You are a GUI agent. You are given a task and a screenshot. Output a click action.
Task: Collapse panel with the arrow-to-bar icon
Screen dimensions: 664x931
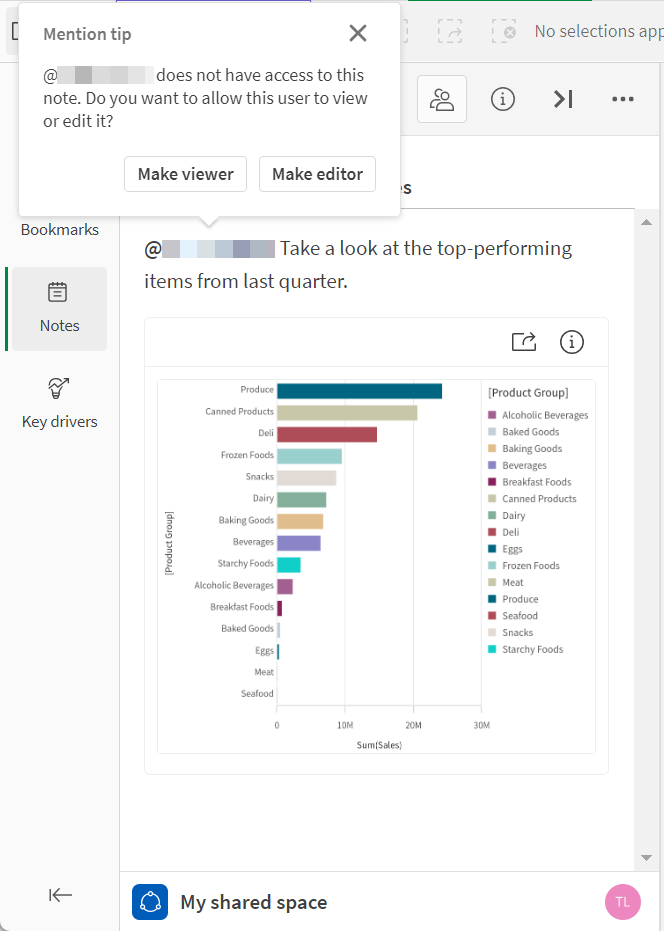[x=563, y=99]
